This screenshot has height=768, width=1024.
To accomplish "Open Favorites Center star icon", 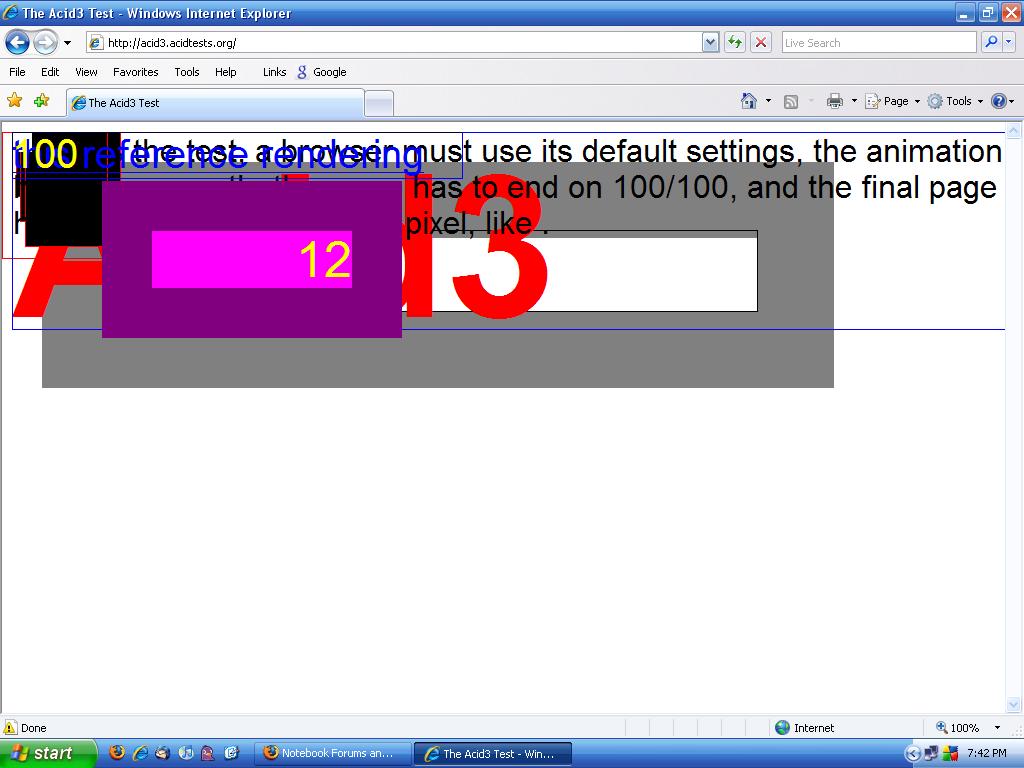I will [x=14, y=101].
